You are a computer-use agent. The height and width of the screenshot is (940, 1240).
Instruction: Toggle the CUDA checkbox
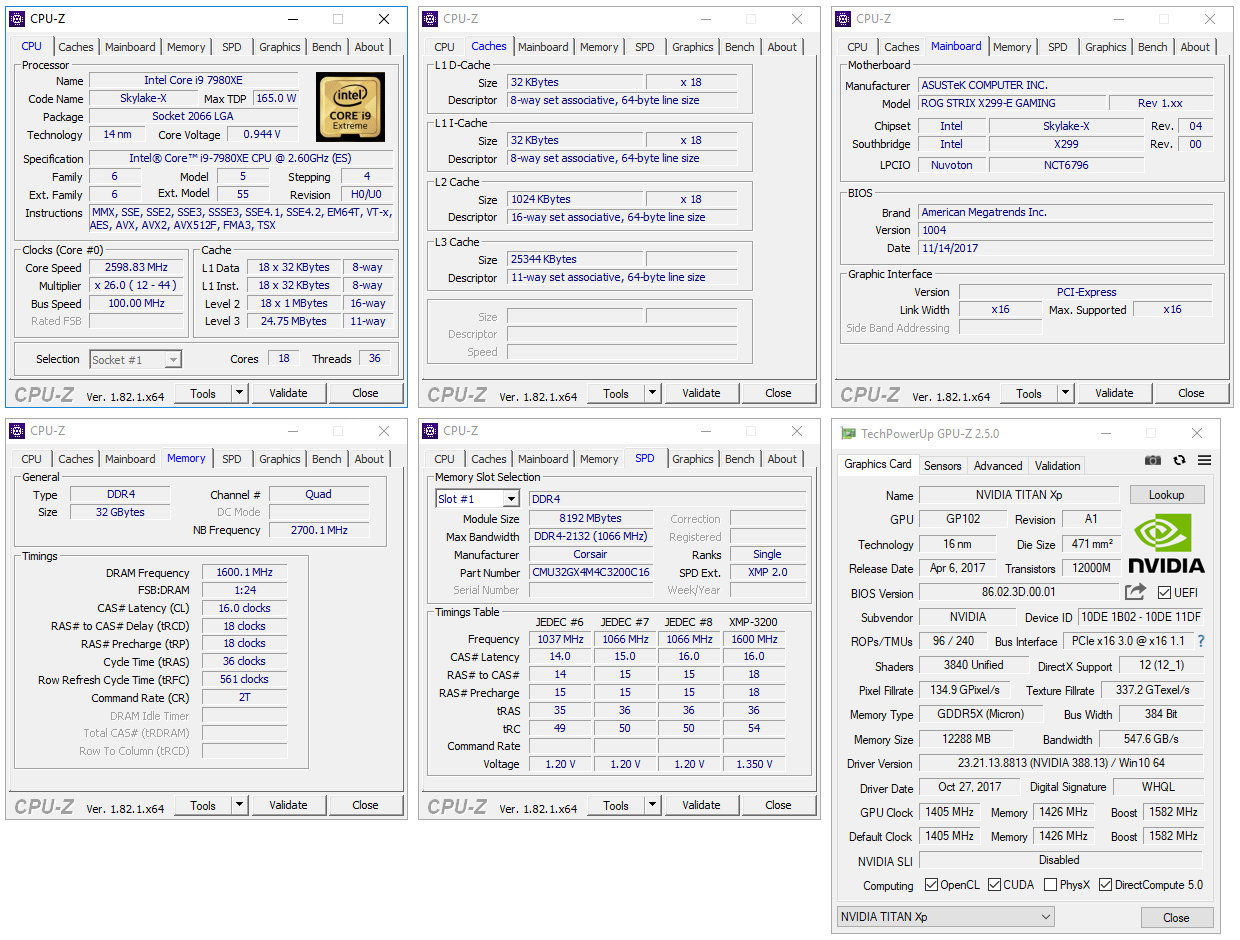[994, 885]
